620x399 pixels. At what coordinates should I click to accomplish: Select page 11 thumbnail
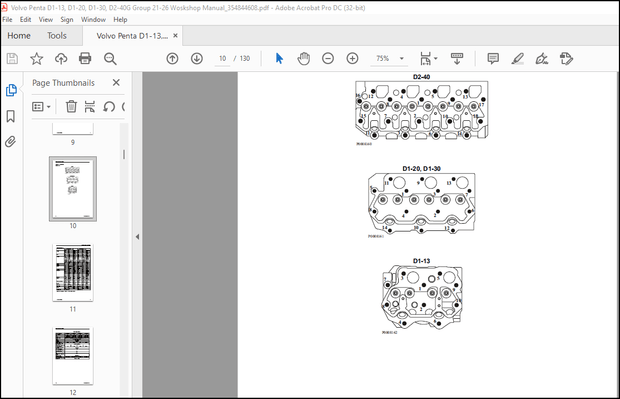point(73,272)
